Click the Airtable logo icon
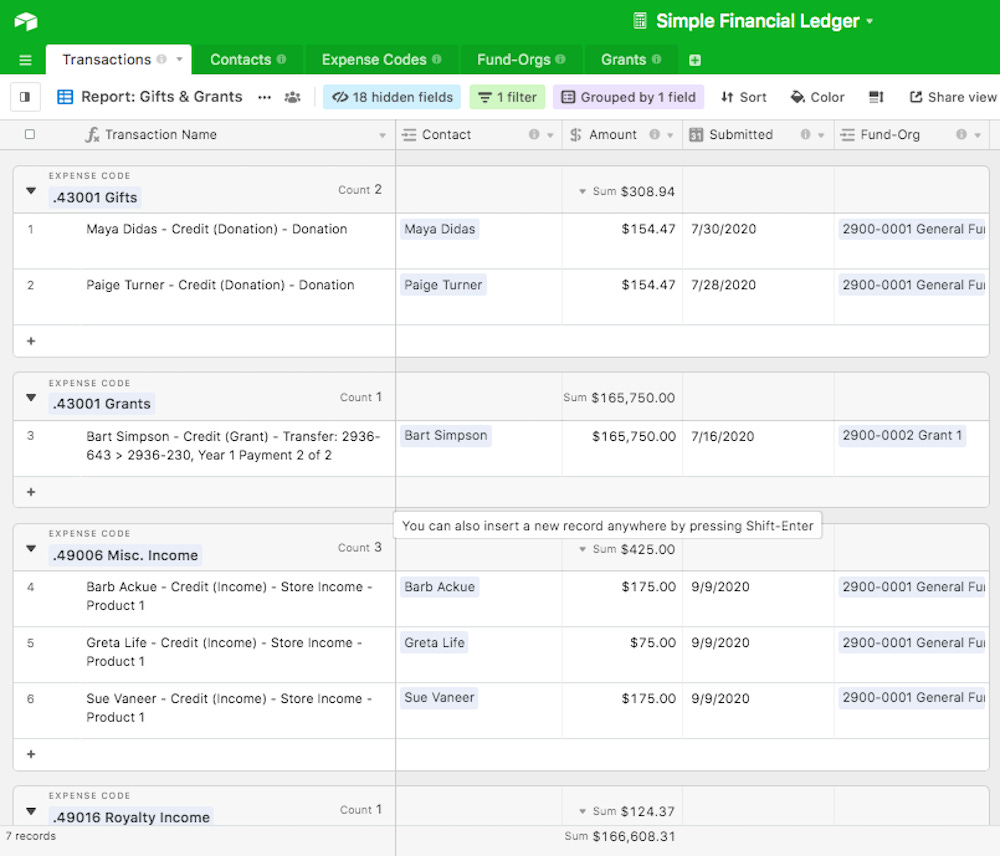Image resolution: width=1000 pixels, height=856 pixels. click(x=26, y=21)
